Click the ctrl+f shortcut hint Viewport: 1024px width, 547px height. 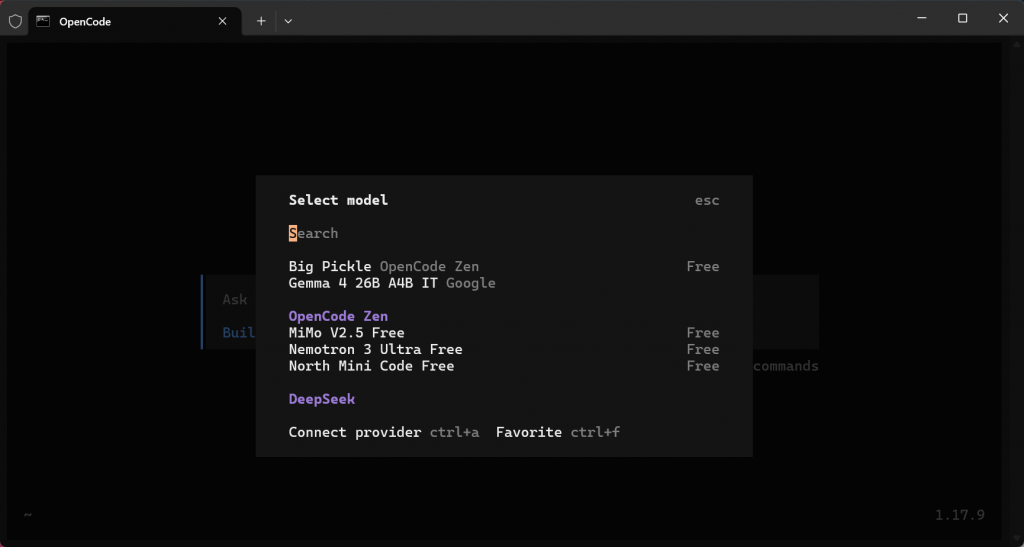(595, 432)
